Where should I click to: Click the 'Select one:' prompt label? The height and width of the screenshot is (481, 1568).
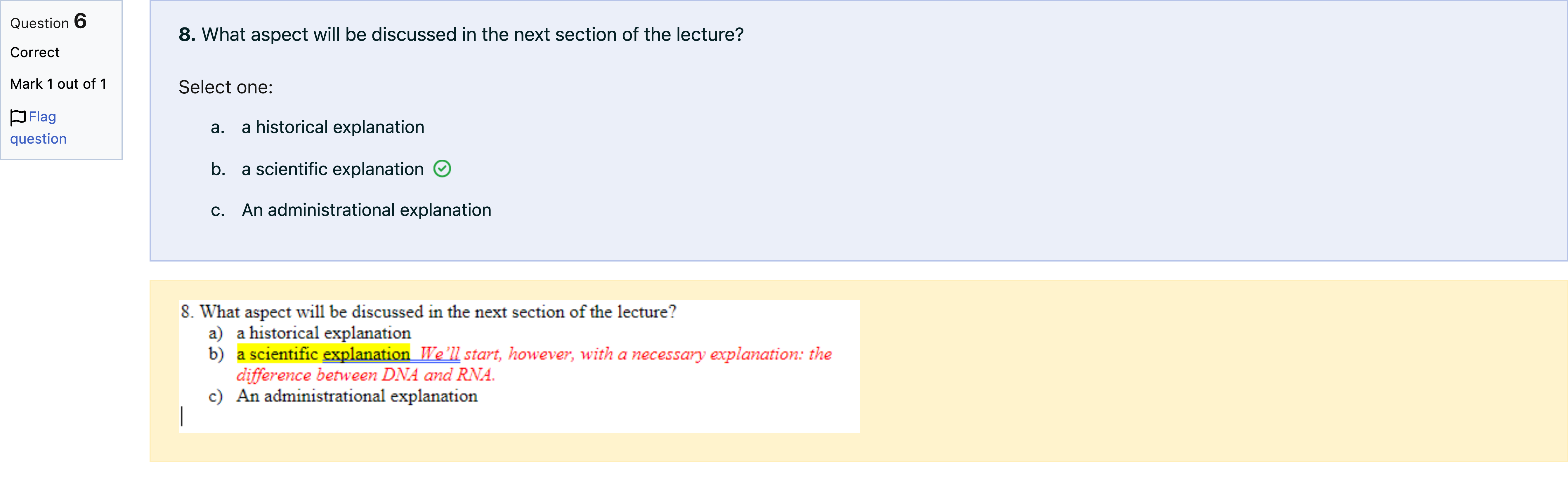[x=226, y=88]
